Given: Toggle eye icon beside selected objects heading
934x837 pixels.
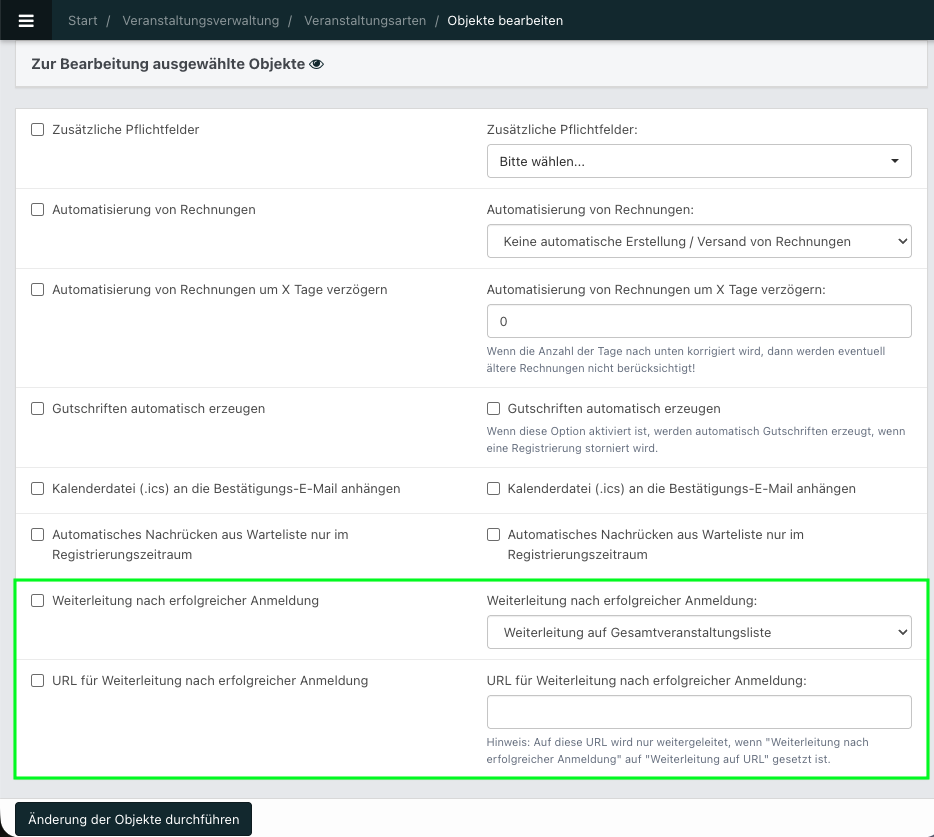Looking at the screenshot, I should coord(317,64).
